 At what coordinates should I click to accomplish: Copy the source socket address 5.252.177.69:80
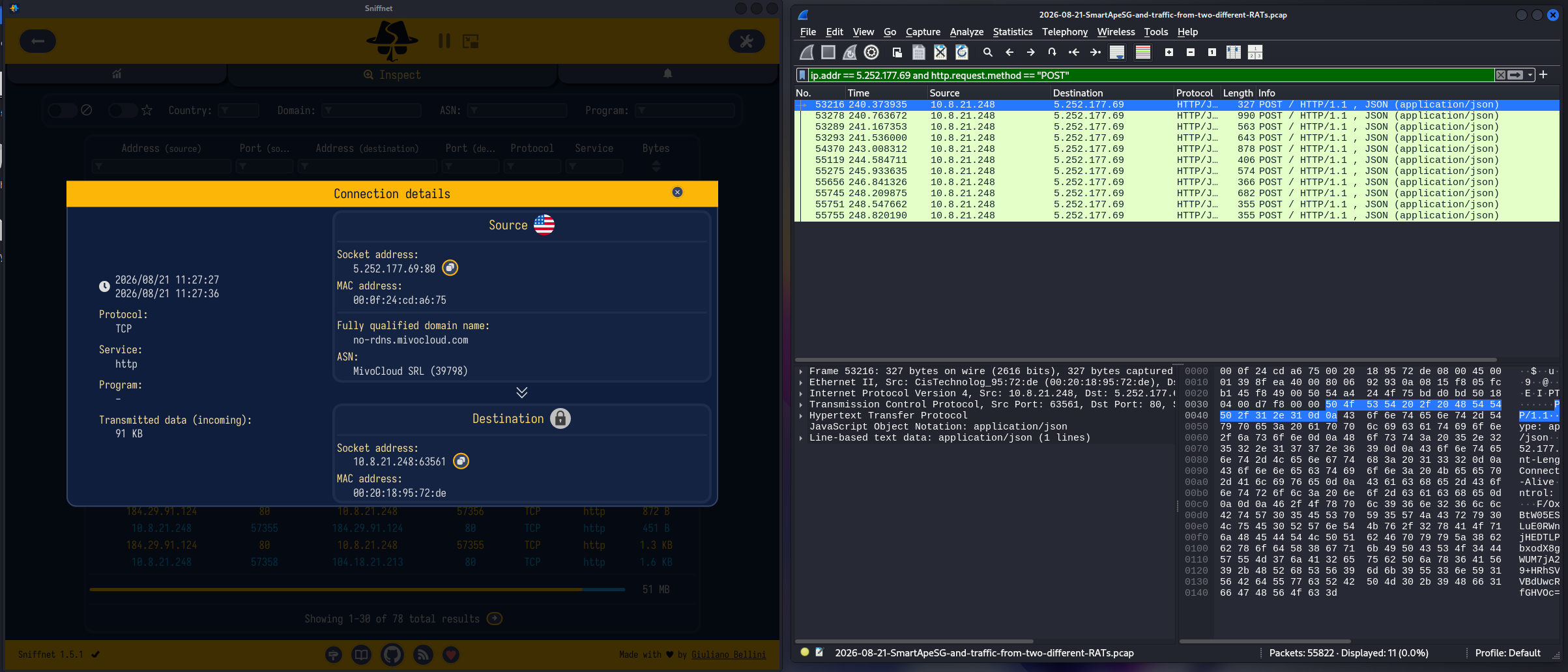tap(450, 268)
